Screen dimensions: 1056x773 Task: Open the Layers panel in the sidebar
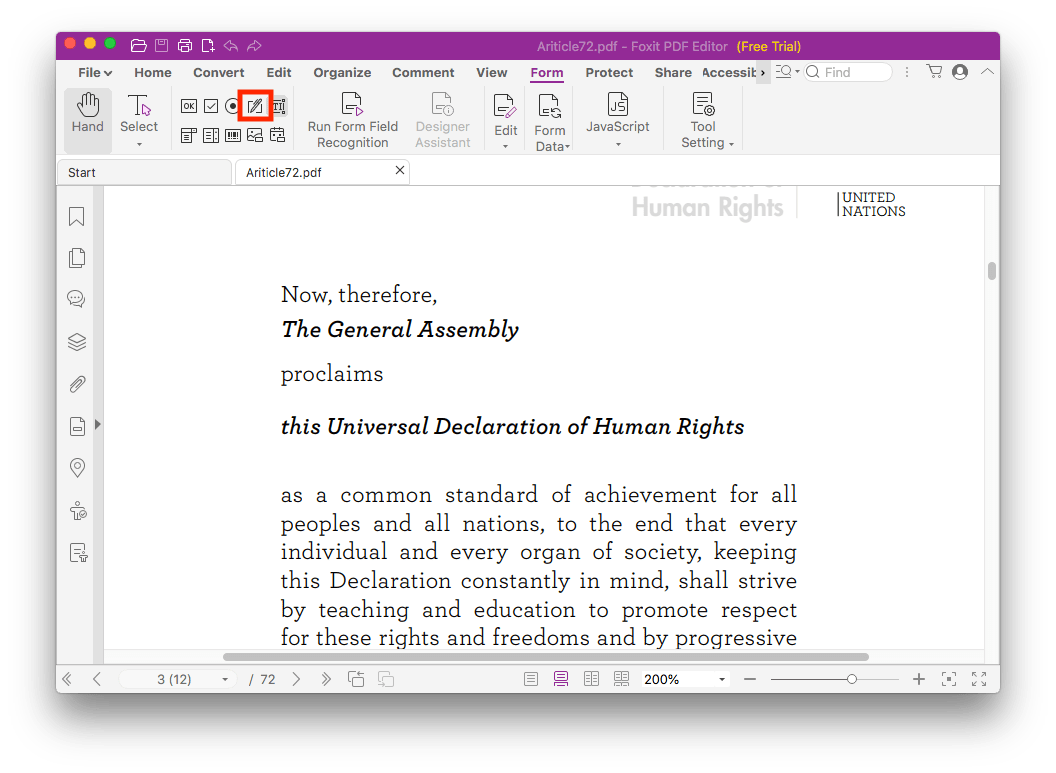77,341
